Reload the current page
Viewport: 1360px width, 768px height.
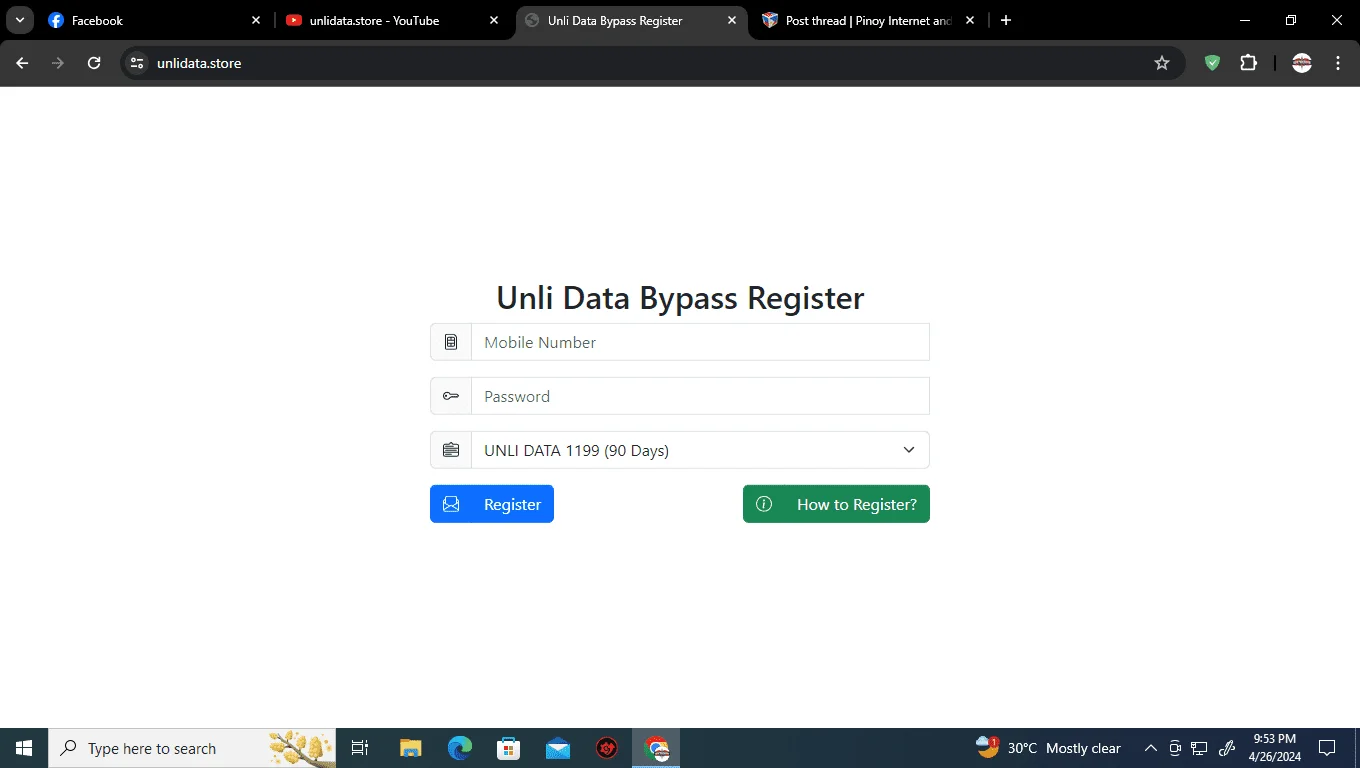[x=94, y=63]
